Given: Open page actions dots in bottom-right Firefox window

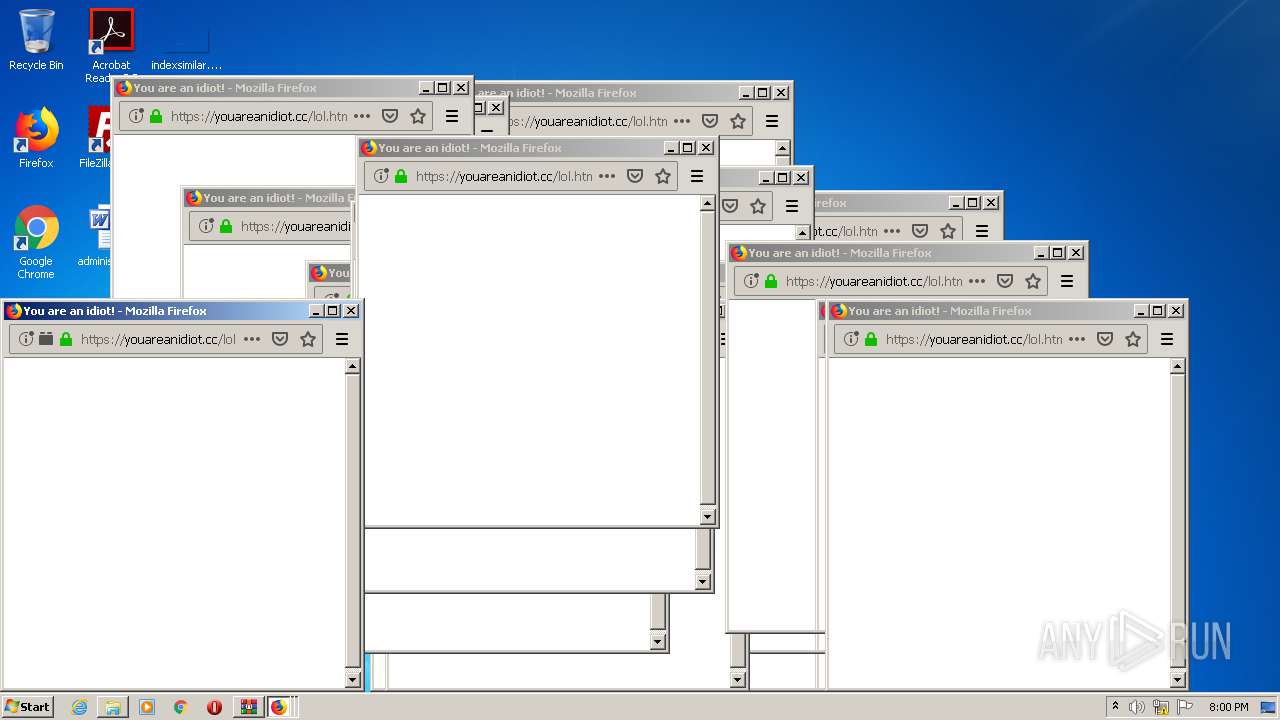Looking at the screenshot, I should [1077, 339].
